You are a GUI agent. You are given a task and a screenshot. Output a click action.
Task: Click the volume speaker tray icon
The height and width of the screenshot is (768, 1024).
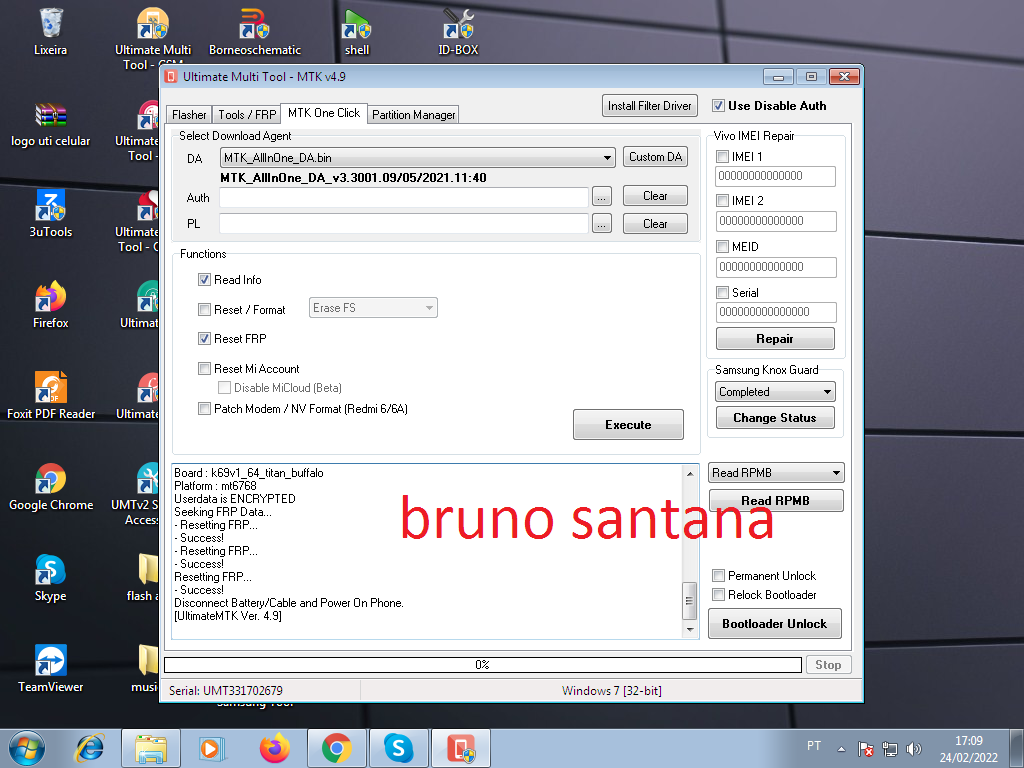(x=914, y=749)
